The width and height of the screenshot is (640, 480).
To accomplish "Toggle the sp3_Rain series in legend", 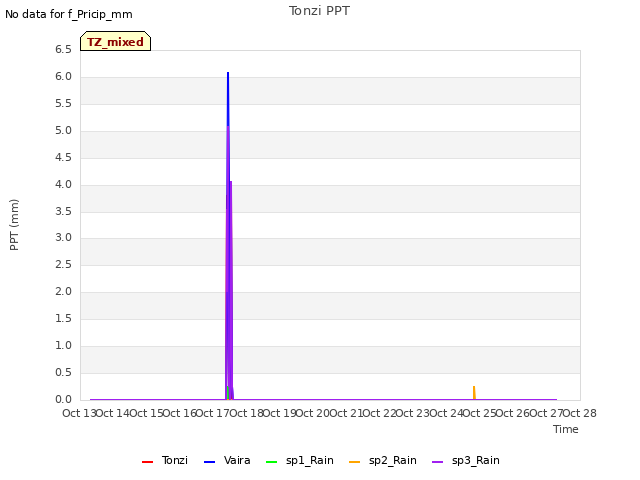I will pos(466,460).
